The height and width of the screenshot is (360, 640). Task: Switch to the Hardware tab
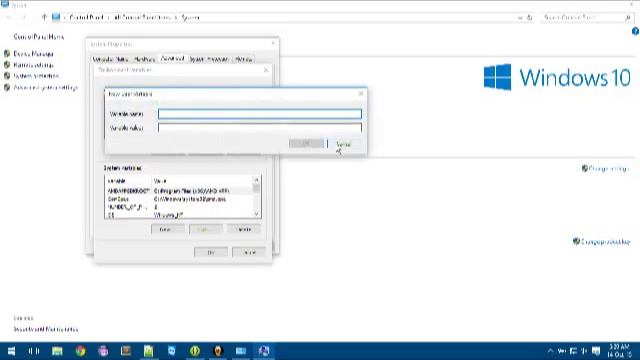click(144, 60)
